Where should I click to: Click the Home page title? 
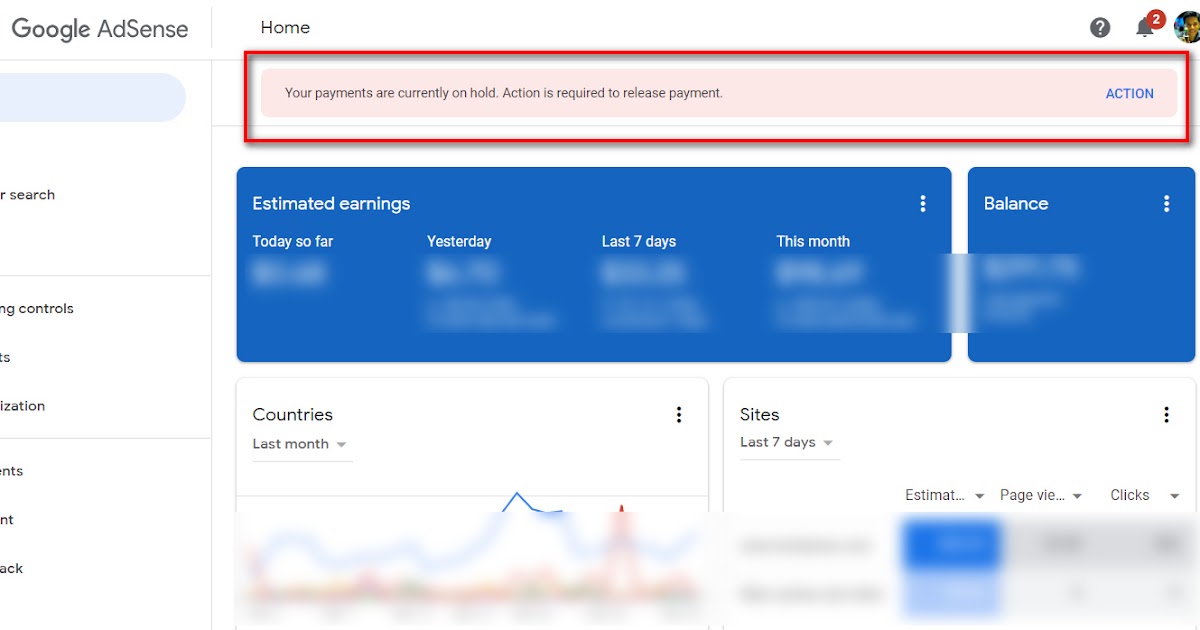point(285,28)
